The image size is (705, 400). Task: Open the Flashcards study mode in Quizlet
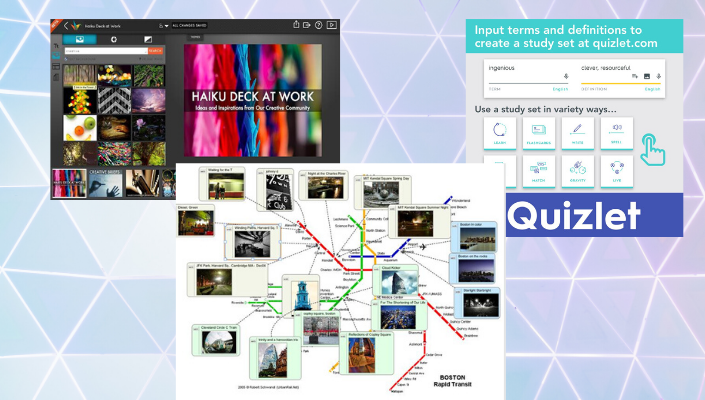tap(539, 133)
